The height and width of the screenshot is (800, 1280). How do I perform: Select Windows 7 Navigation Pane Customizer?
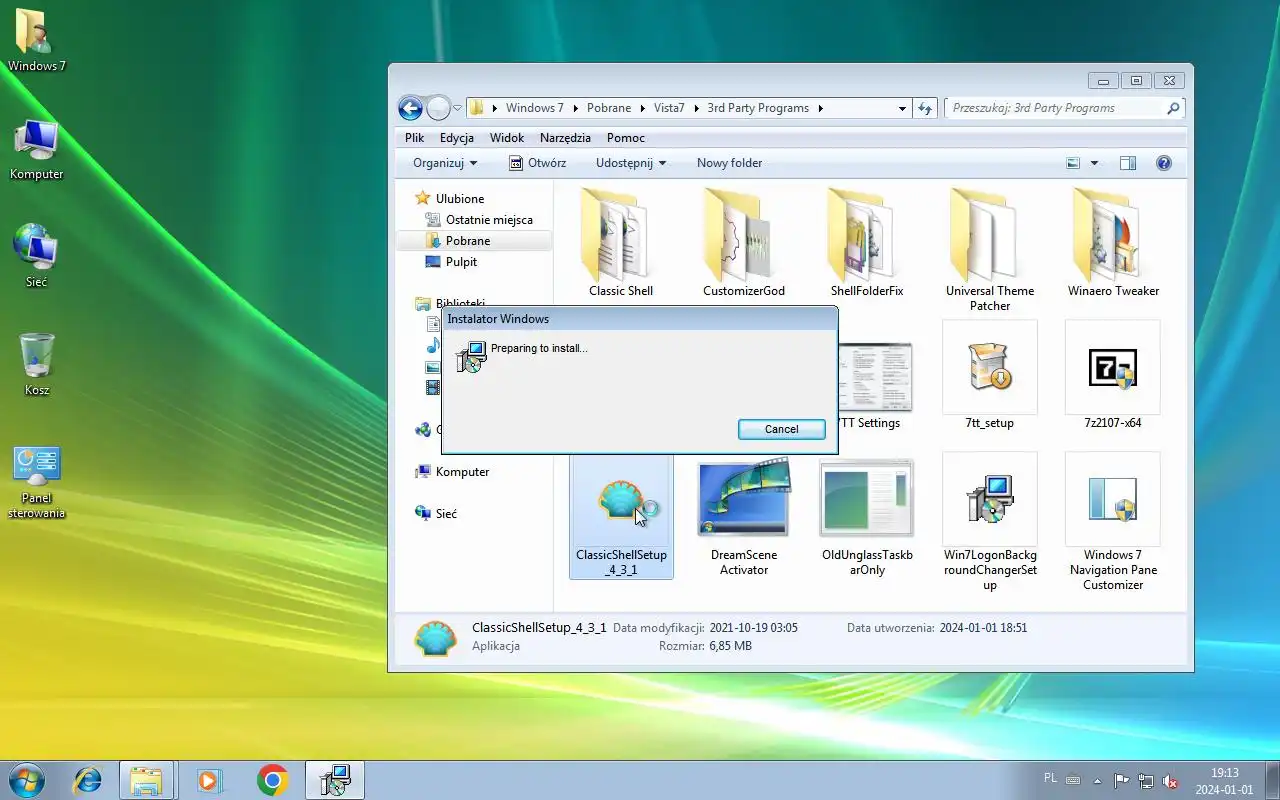(1113, 522)
